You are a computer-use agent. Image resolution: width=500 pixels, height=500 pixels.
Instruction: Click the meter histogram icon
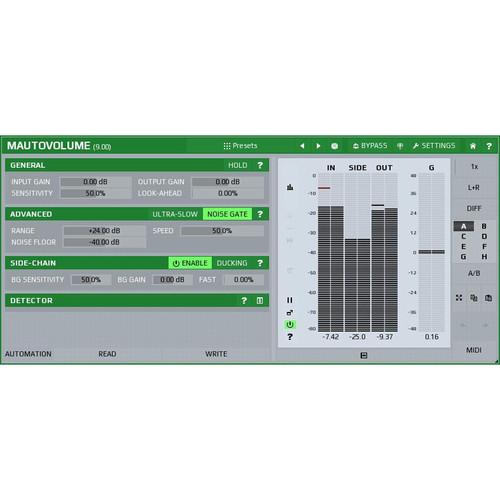pyautogui.click(x=290, y=187)
